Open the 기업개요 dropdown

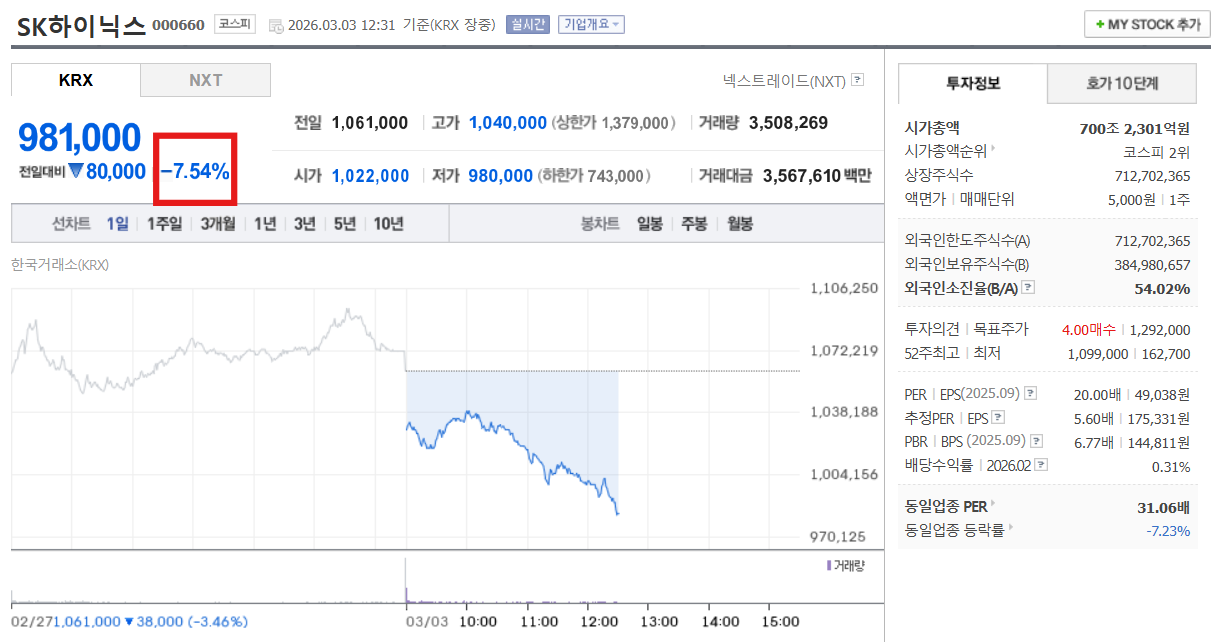pos(591,24)
